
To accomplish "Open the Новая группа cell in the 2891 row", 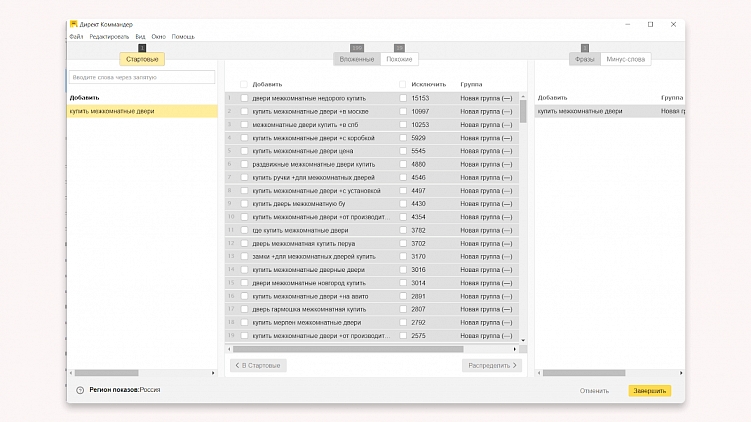I will [x=486, y=297].
